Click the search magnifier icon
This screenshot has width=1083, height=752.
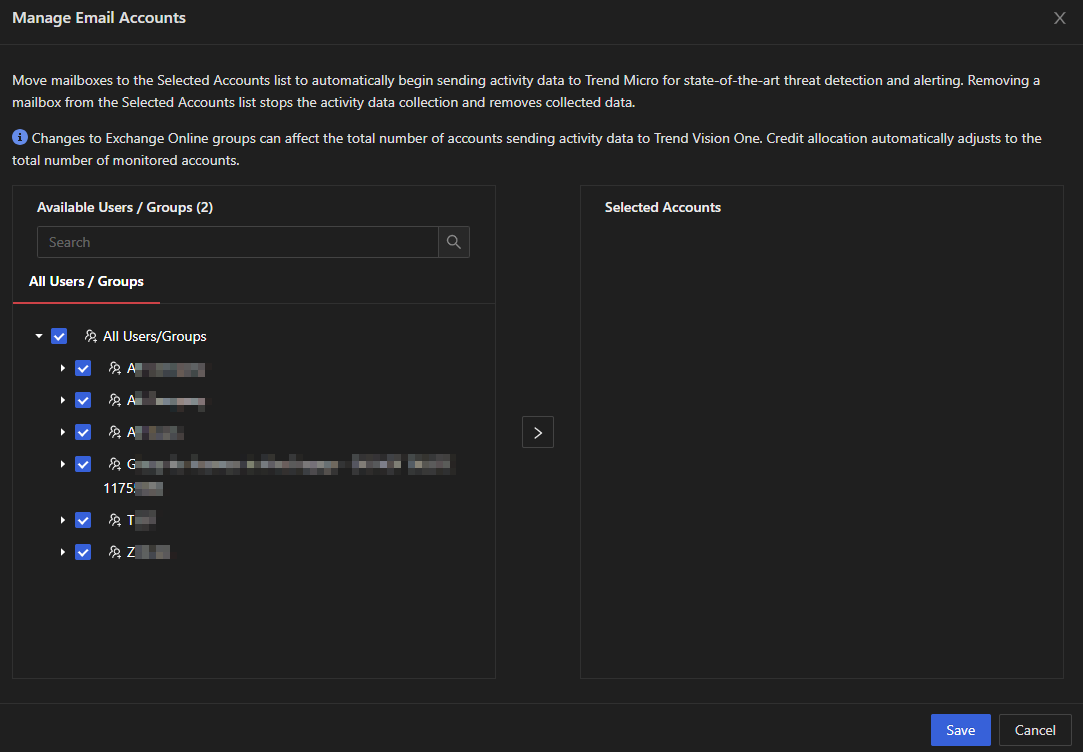(454, 242)
